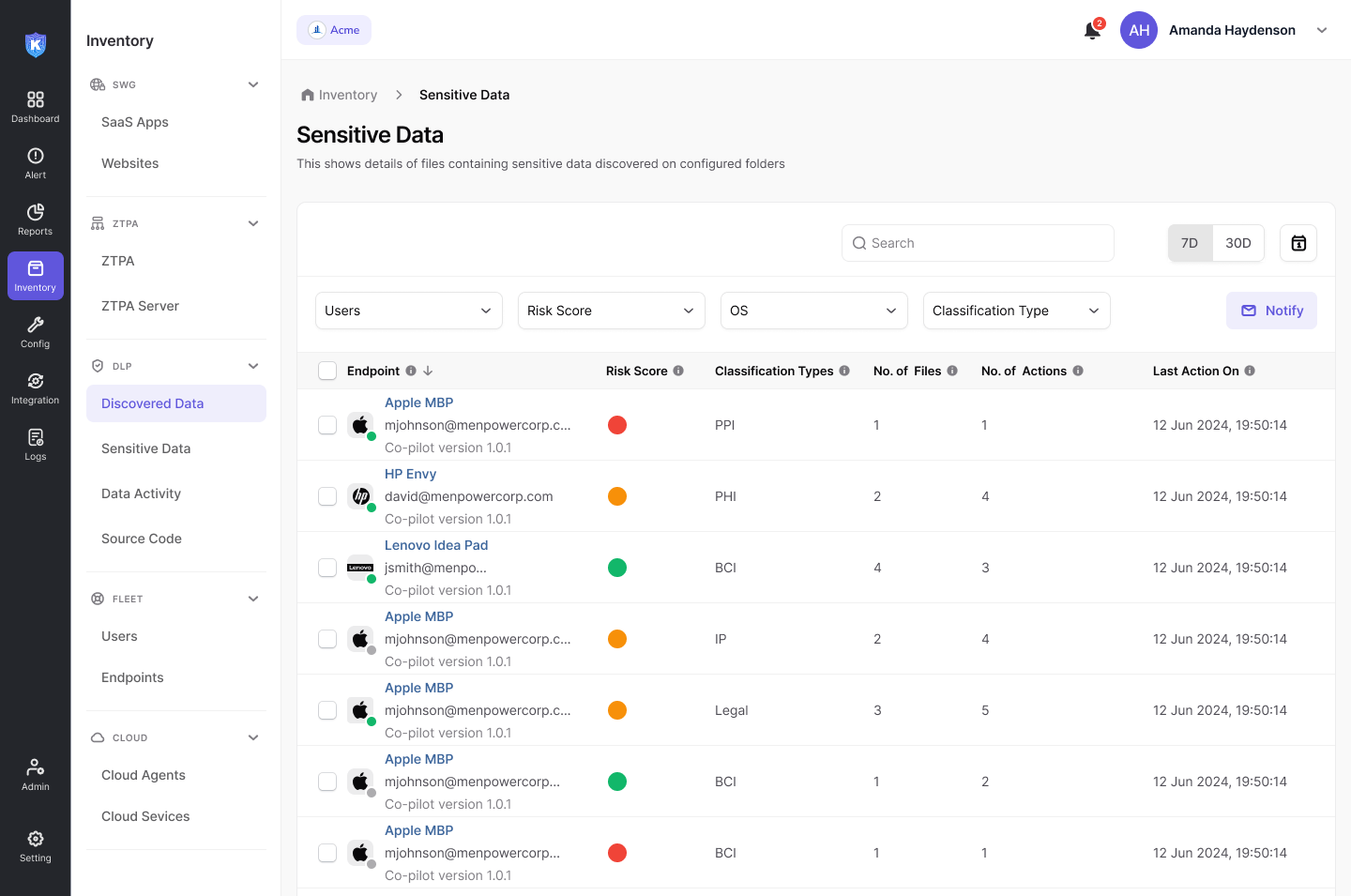
Task: Collapse the DLP section in sidebar
Action: click(252, 365)
